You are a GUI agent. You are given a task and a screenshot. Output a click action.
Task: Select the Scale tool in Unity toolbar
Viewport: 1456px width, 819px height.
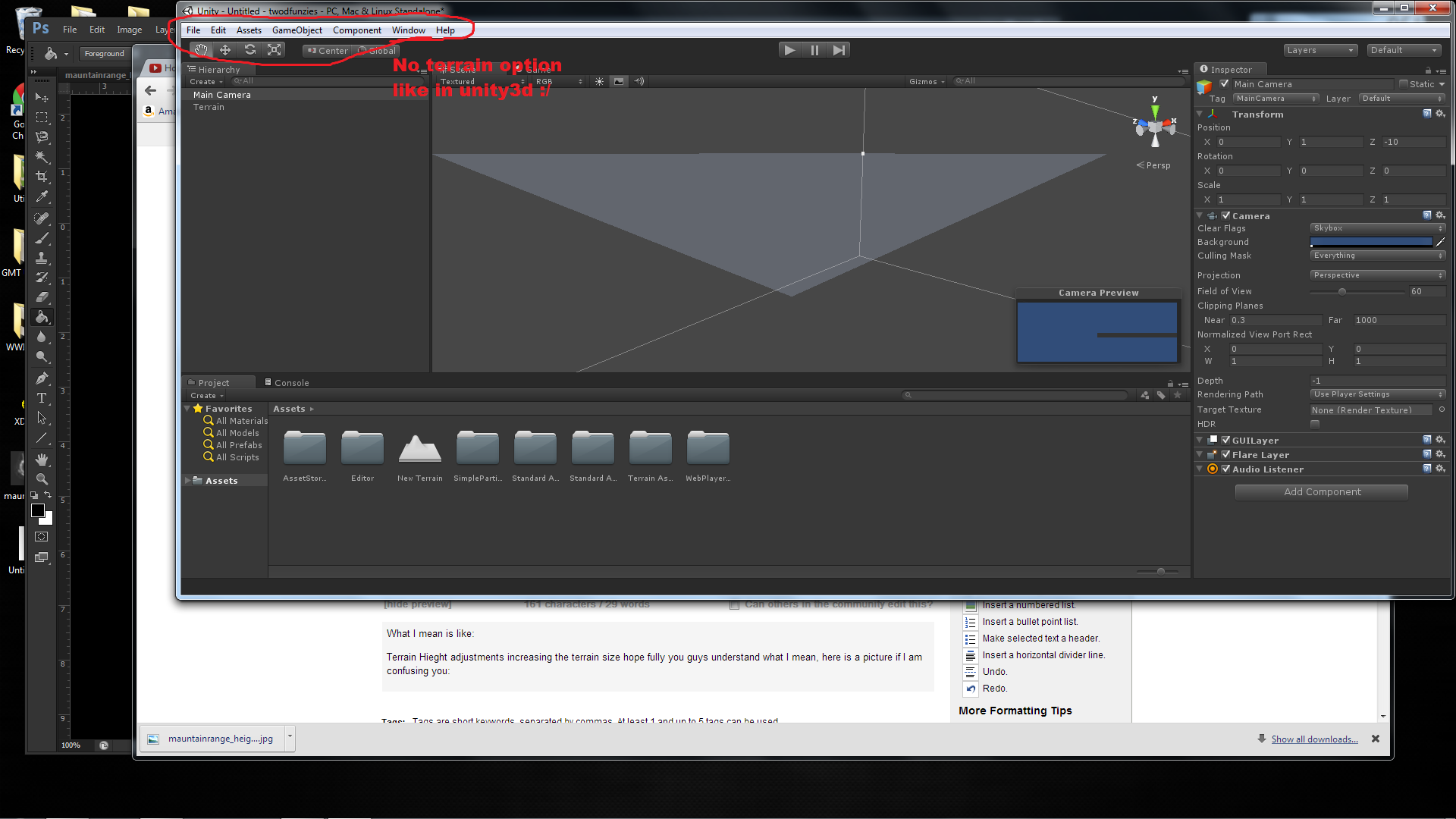[274, 50]
